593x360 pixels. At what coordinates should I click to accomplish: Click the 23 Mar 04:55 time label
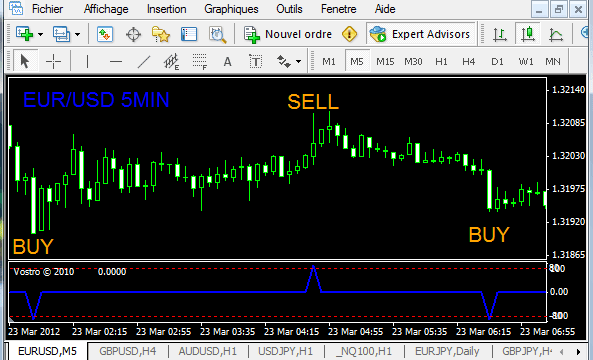[355, 332]
